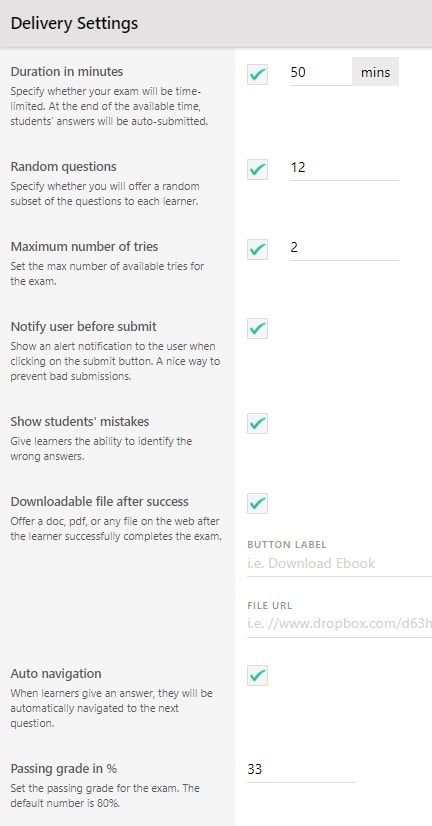432x826 pixels.
Task: Toggle Downloadable file after success checkbox
Action: pos(257,503)
